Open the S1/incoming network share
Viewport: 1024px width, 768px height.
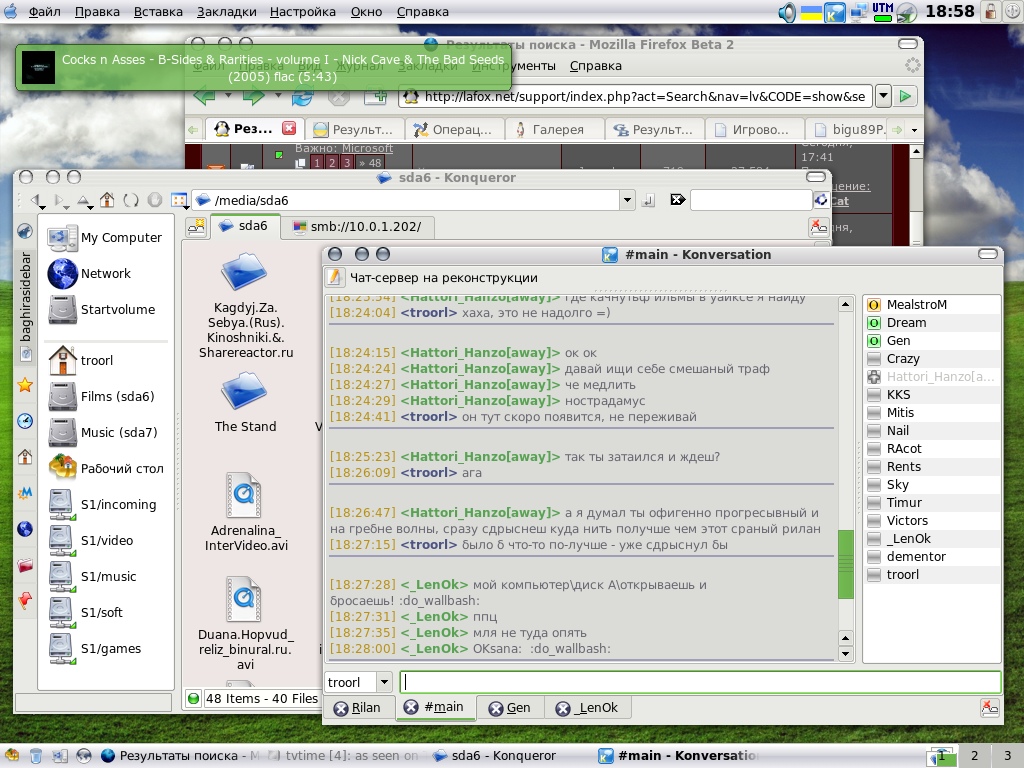pyautogui.click(x=103, y=505)
